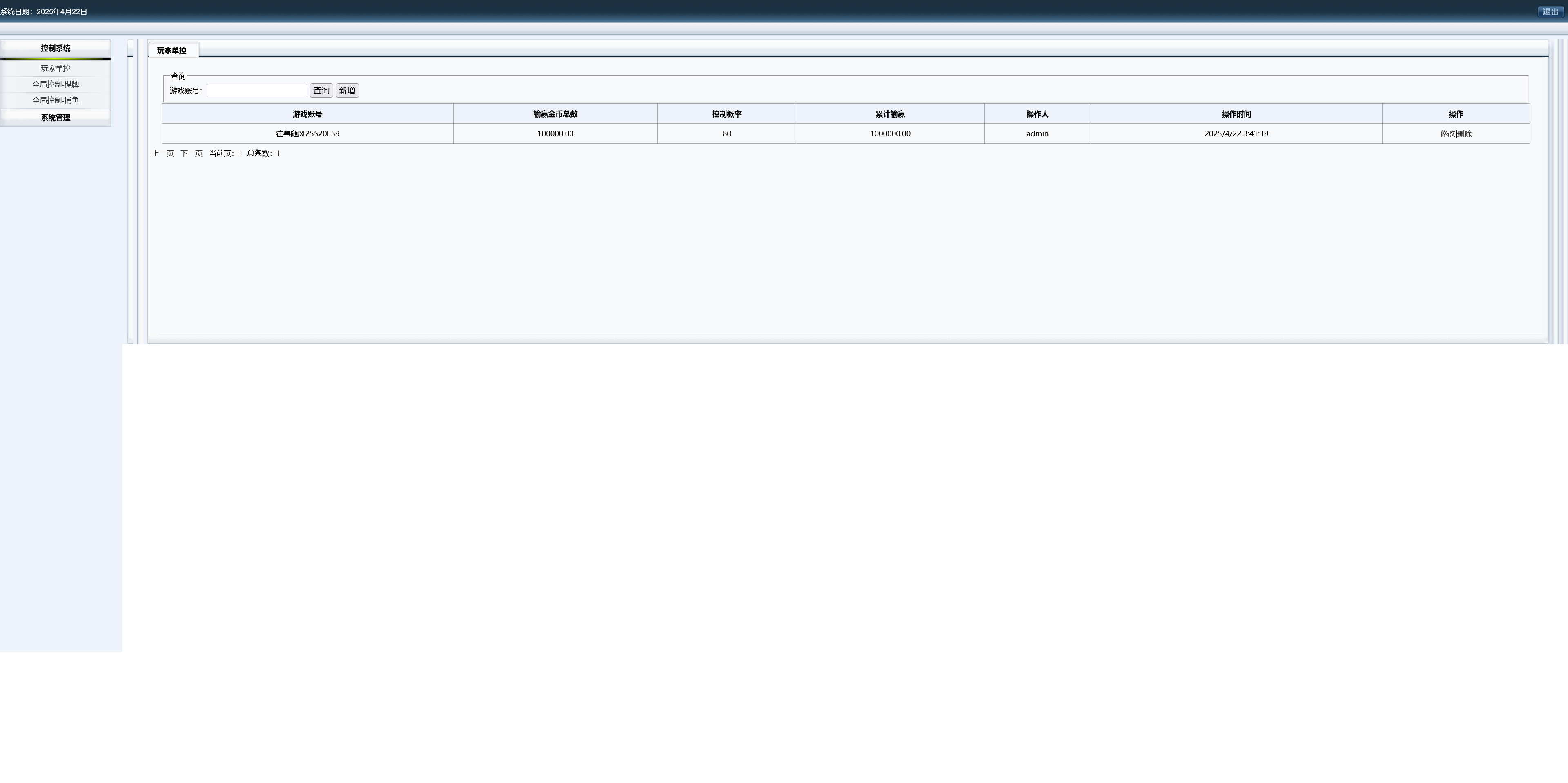Open 玩家单控 in the sidebar
This screenshot has width=1568, height=783.
click(56, 68)
